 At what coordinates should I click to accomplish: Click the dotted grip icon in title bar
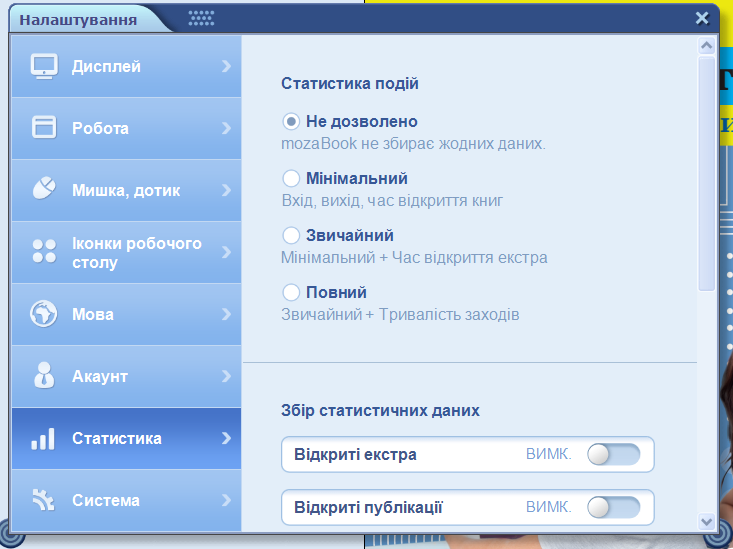pyautogui.click(x=201, y=18)
